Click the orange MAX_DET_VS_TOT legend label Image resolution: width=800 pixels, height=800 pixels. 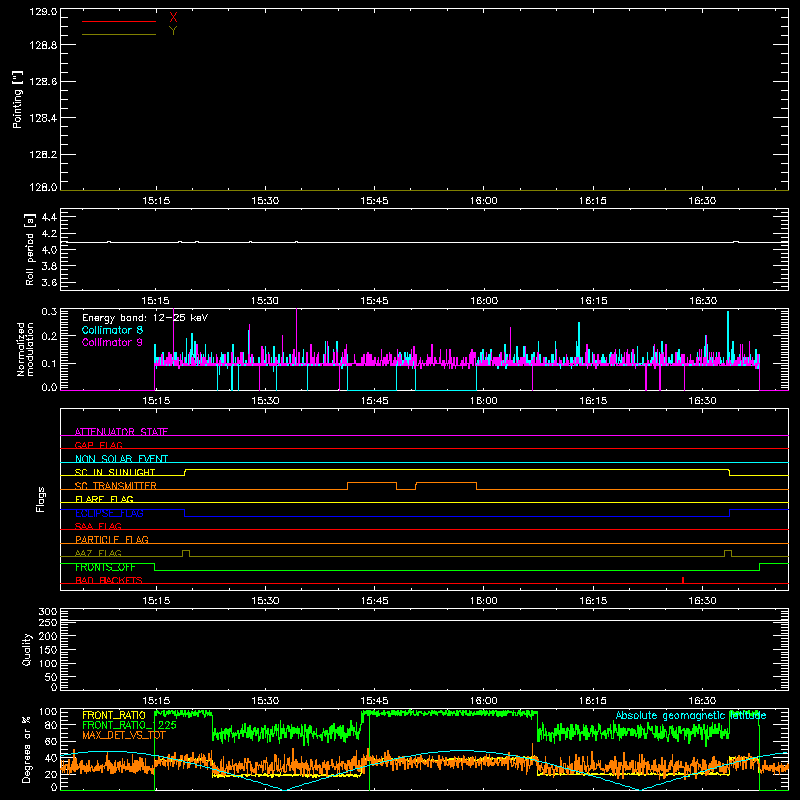(124, 735)
